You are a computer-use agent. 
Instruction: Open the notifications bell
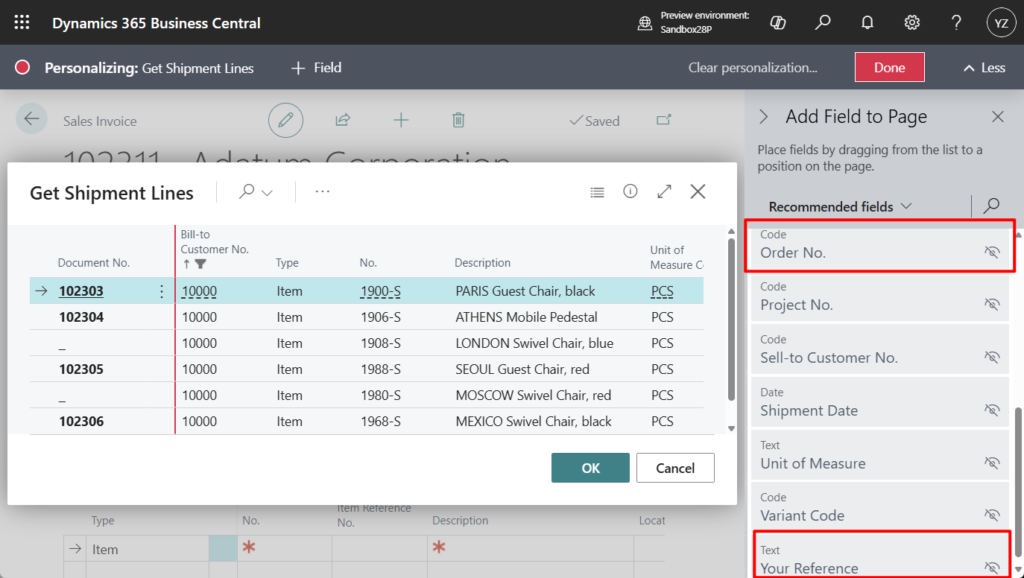[867, 22]
